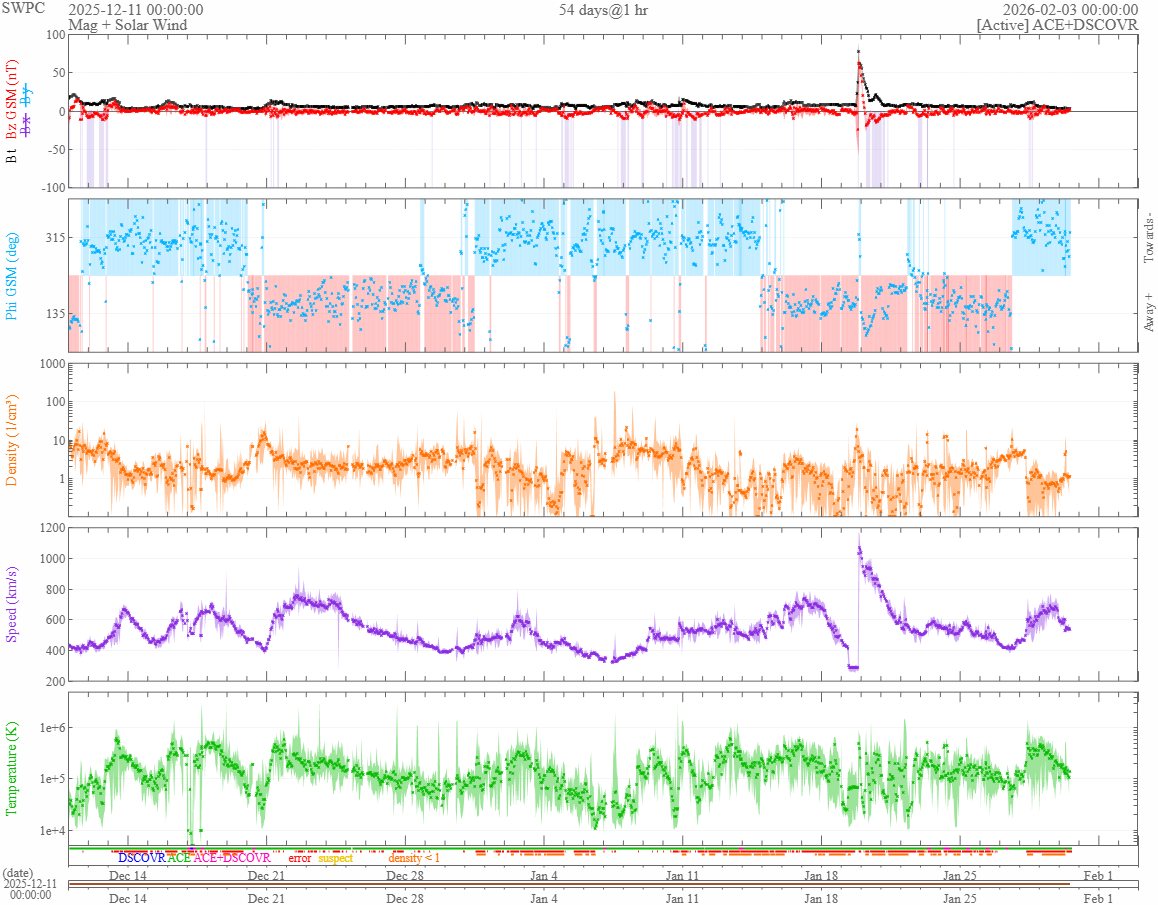Click the Phi GSM axis label
This screenshot has height=905, width=1158.
tap(12, 276)
